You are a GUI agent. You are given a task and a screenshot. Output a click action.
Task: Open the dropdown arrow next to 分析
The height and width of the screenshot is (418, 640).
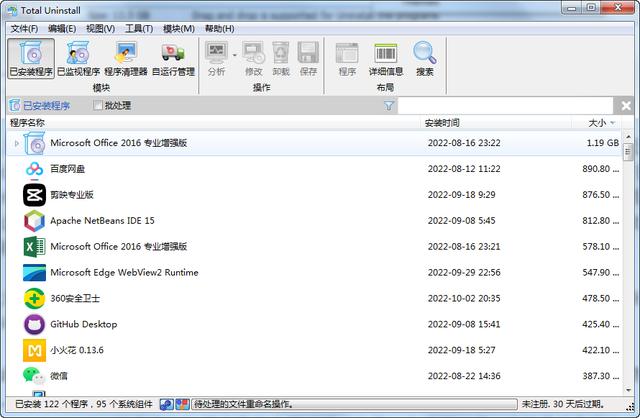(x=235, y=55)
